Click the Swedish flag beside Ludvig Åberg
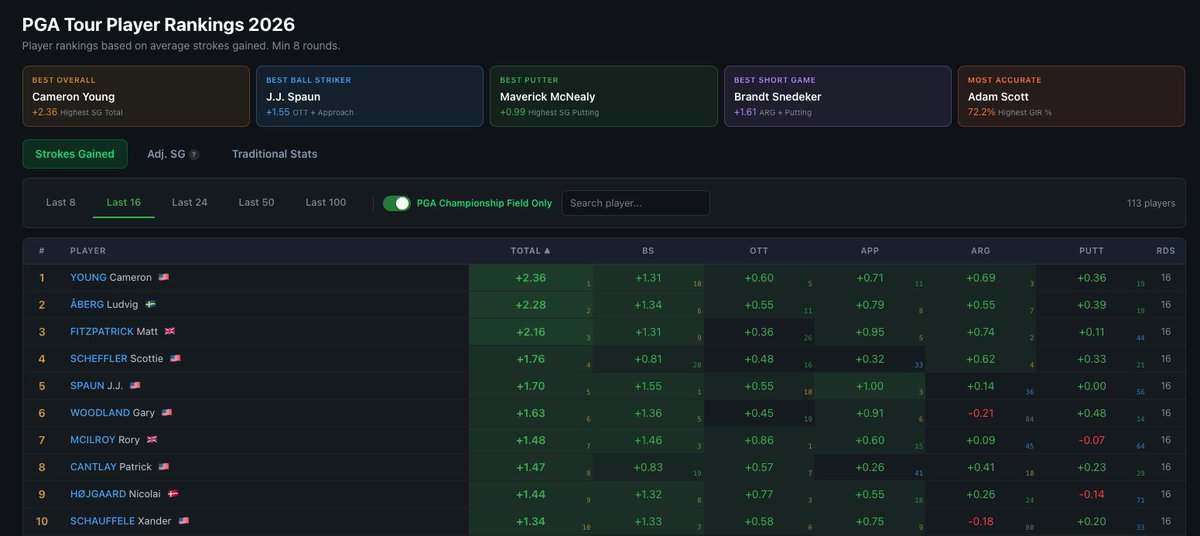 (x=150, y=304)
